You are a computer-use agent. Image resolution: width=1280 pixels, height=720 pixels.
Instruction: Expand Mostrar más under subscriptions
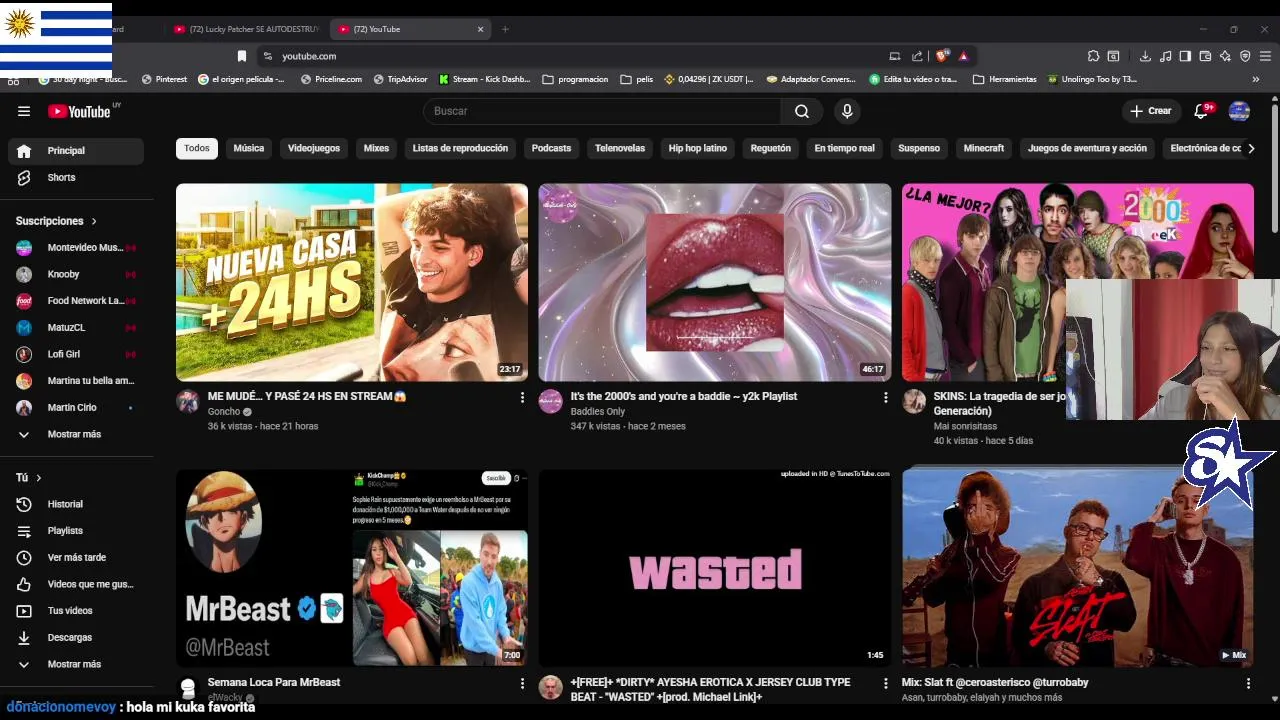(76, 434)
